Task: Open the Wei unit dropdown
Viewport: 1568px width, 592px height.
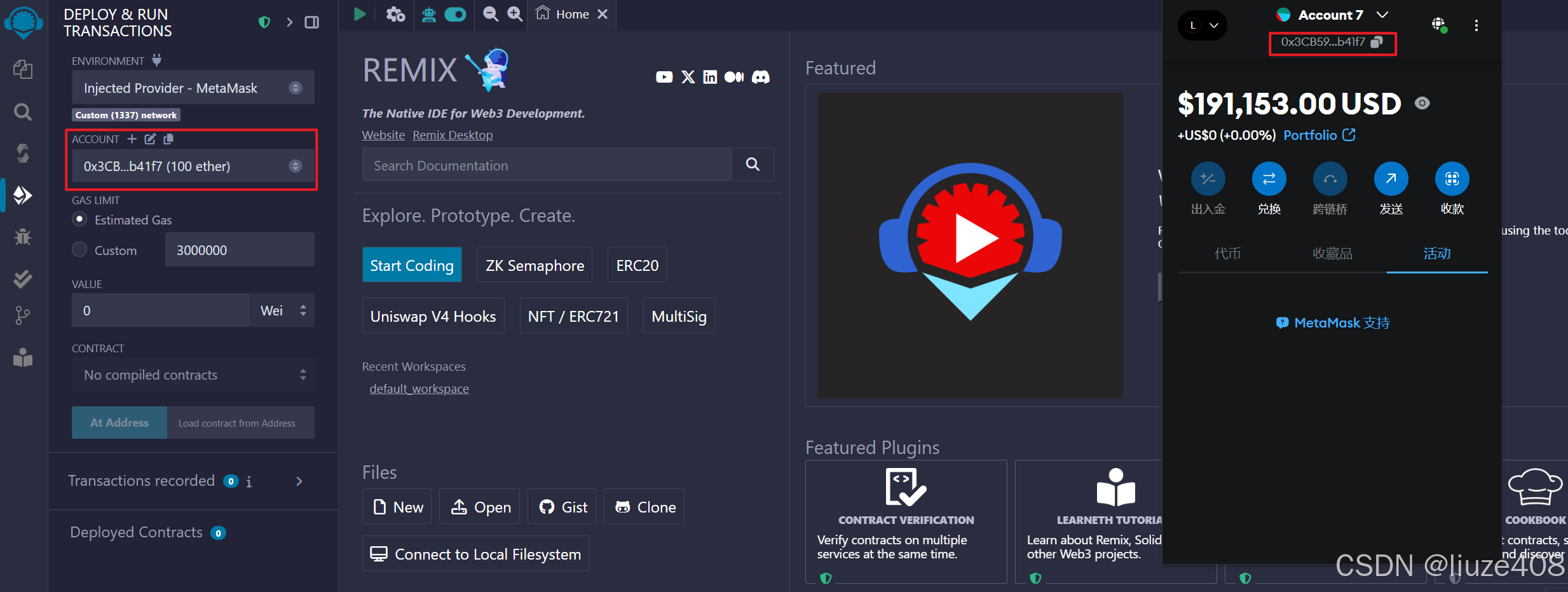Action: point(282,310)
